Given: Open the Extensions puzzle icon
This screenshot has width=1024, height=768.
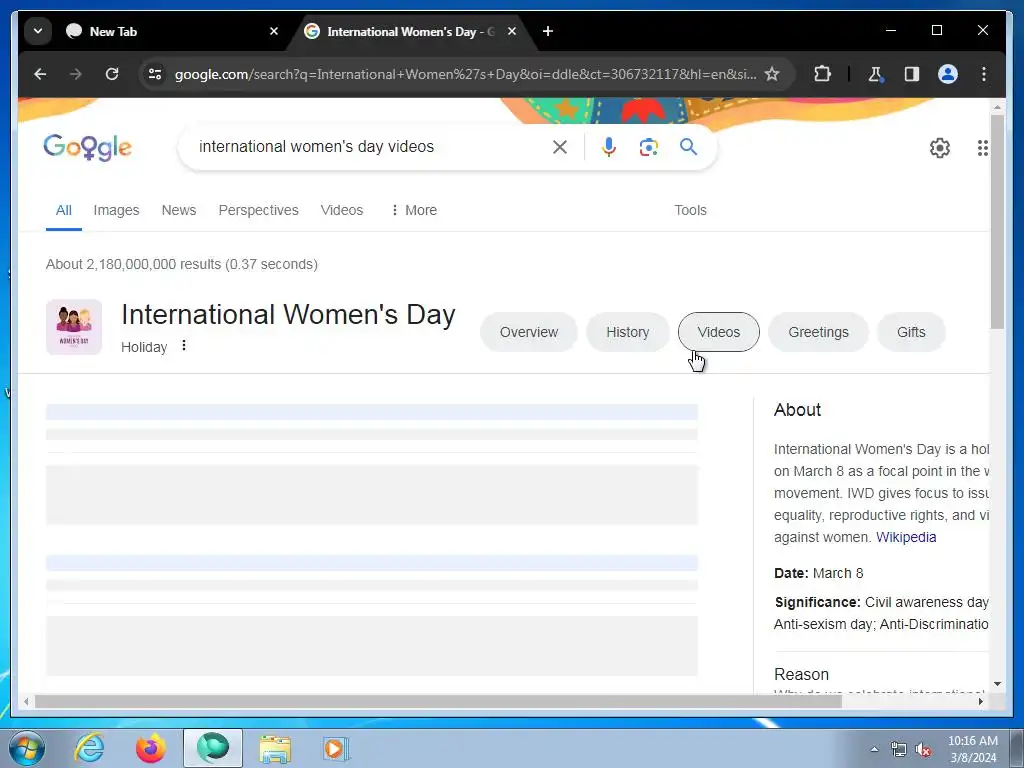Looking at the screenshot, I should coord(822,74).
